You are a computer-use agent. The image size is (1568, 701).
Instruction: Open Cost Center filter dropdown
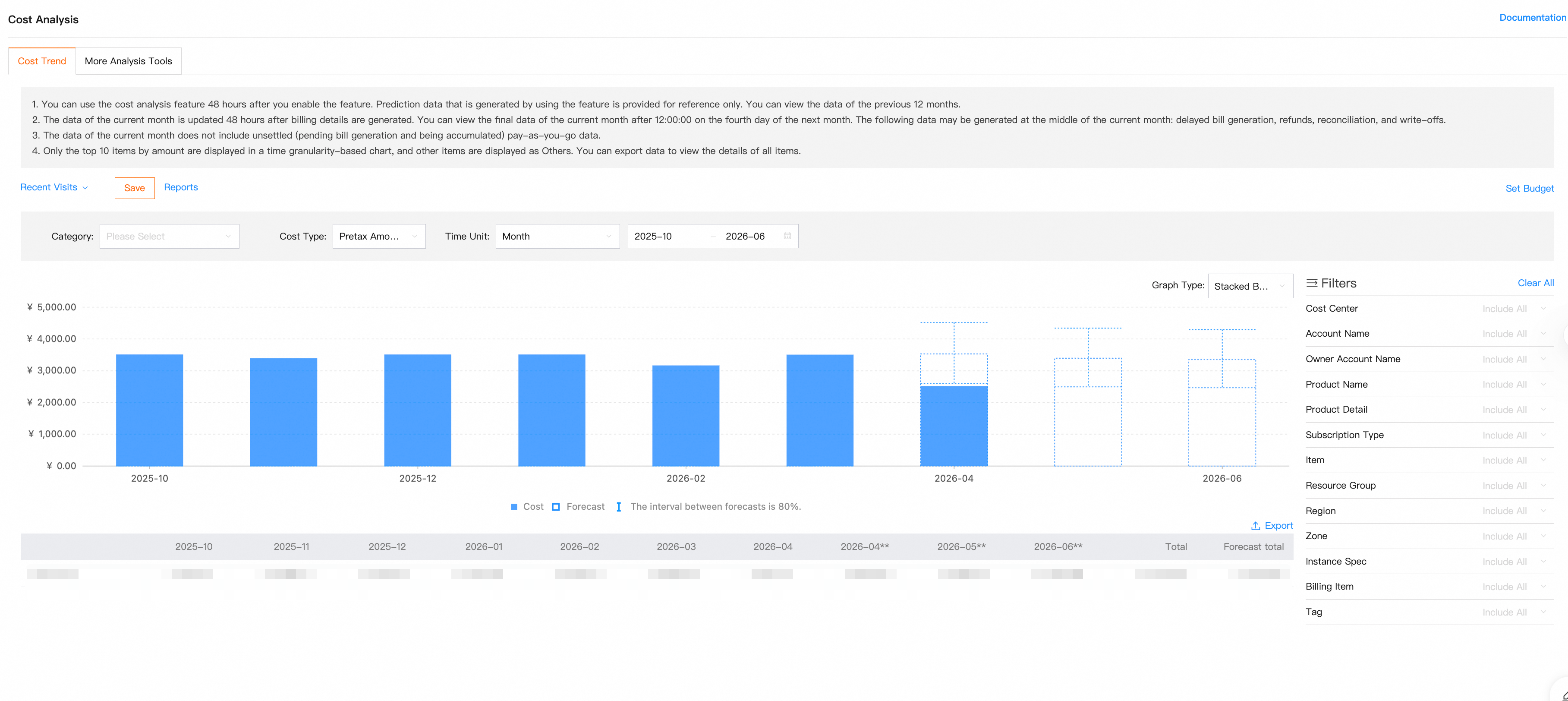pyautogui.click(x=1514, y=309)
